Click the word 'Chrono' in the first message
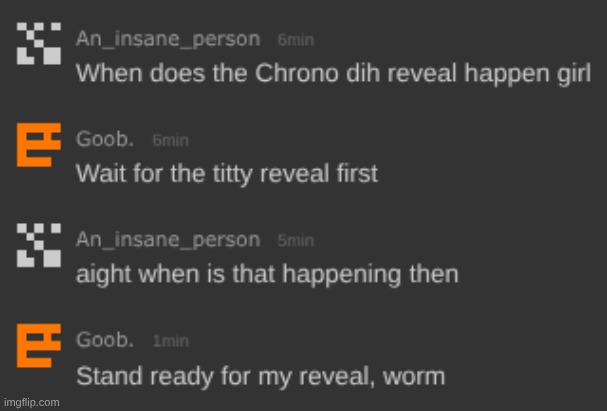This screenshot has height=411, width=607. point(297,73)
